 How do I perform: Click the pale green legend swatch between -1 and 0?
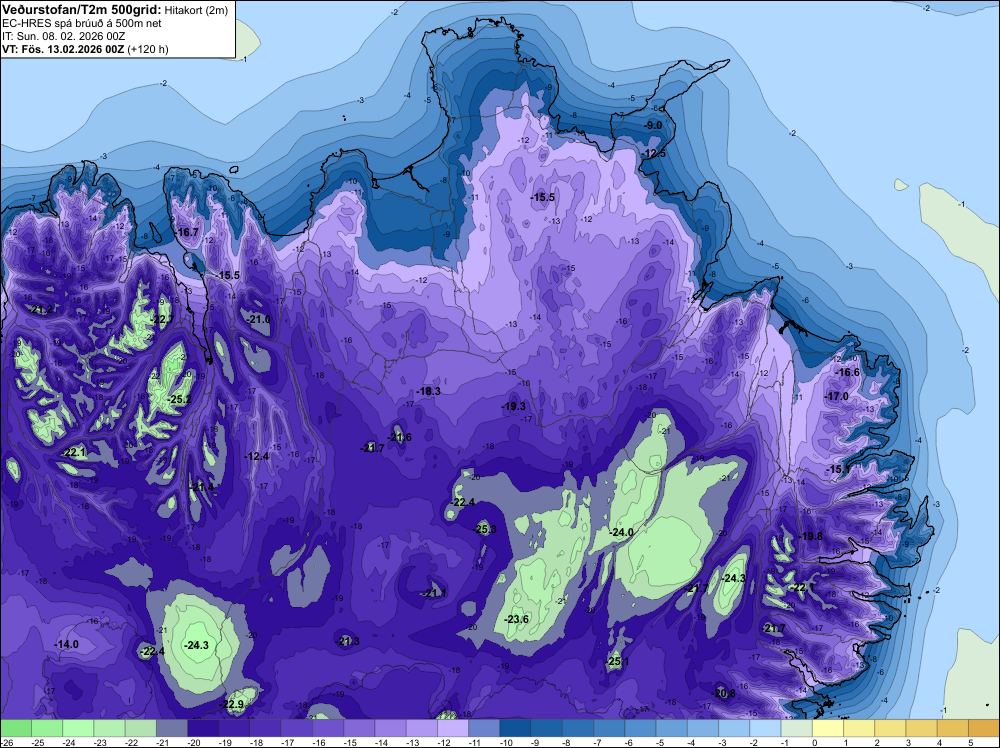797,728
